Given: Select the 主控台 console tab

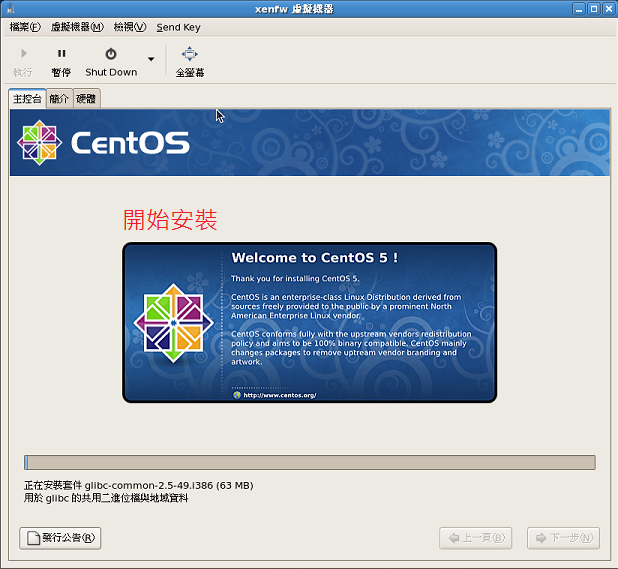Looking at the screenshot, I should click(27, 99).
